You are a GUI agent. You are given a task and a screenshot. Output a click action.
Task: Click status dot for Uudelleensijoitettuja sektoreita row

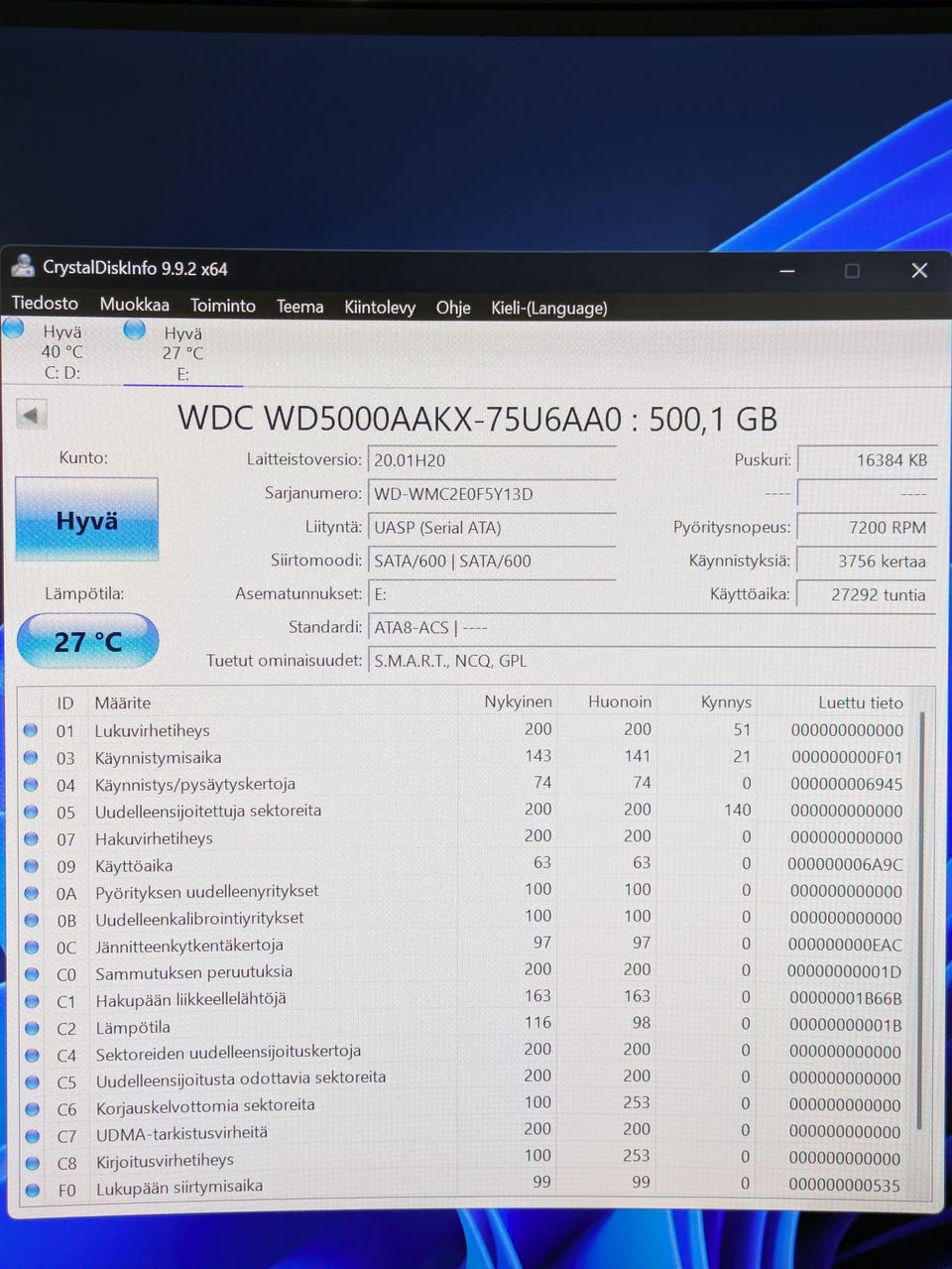point(31,811)
